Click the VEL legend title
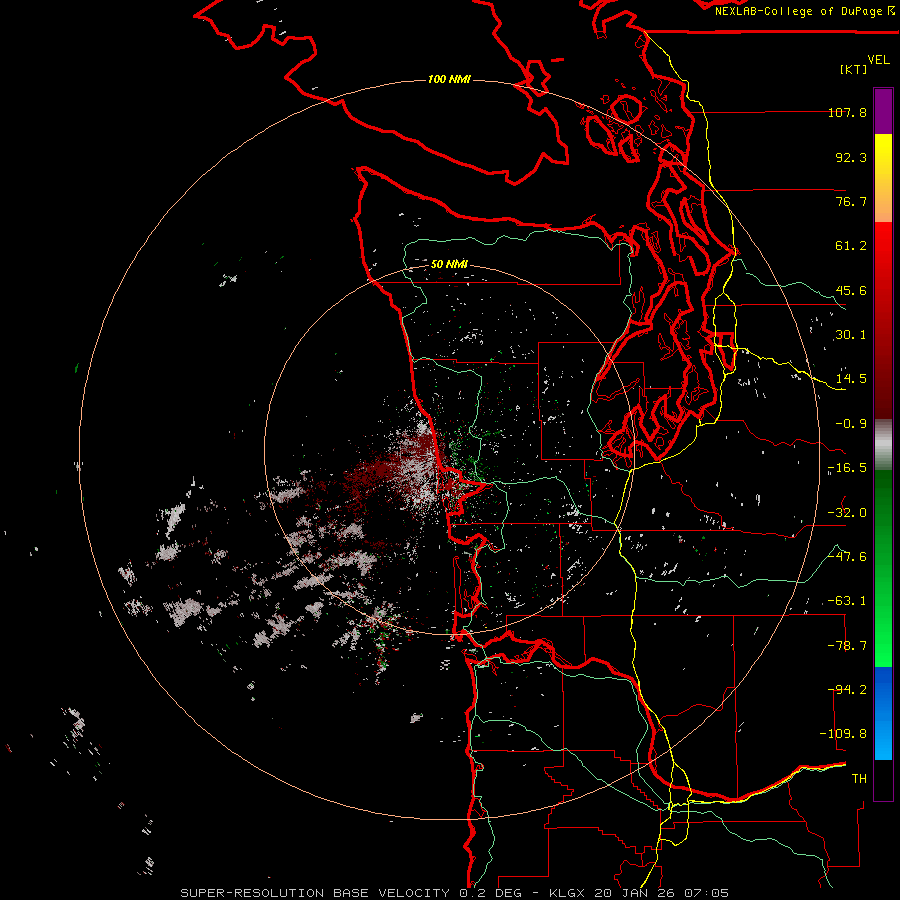 click(878, 60)
